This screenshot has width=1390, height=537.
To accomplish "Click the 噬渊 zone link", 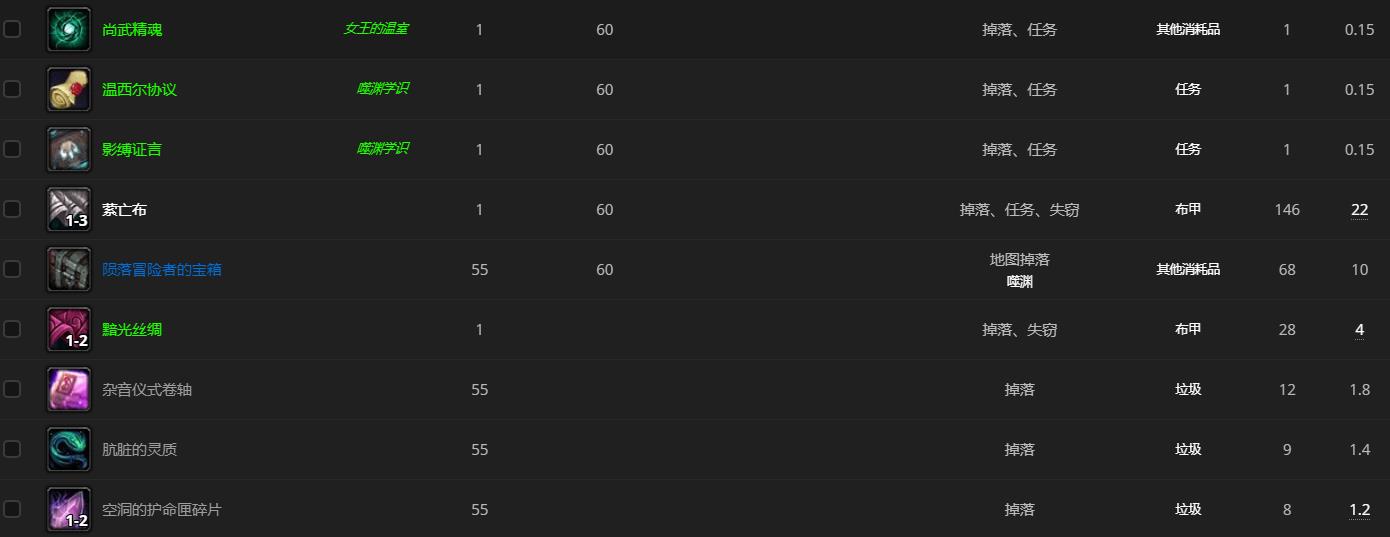I will pyautogui.click(x=1020, y=282).
